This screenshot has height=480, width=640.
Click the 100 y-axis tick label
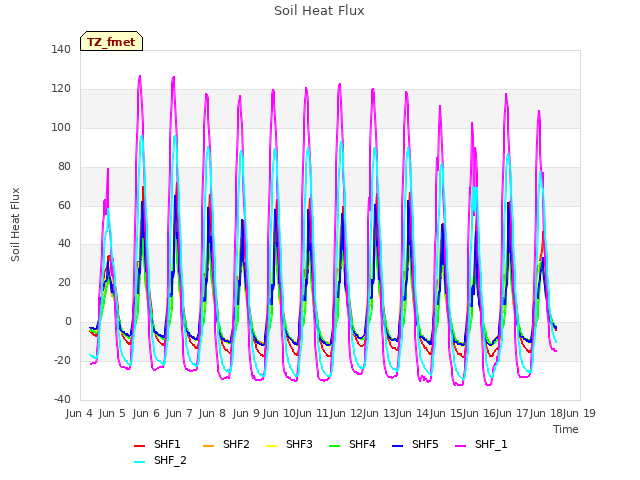(61, 127)
